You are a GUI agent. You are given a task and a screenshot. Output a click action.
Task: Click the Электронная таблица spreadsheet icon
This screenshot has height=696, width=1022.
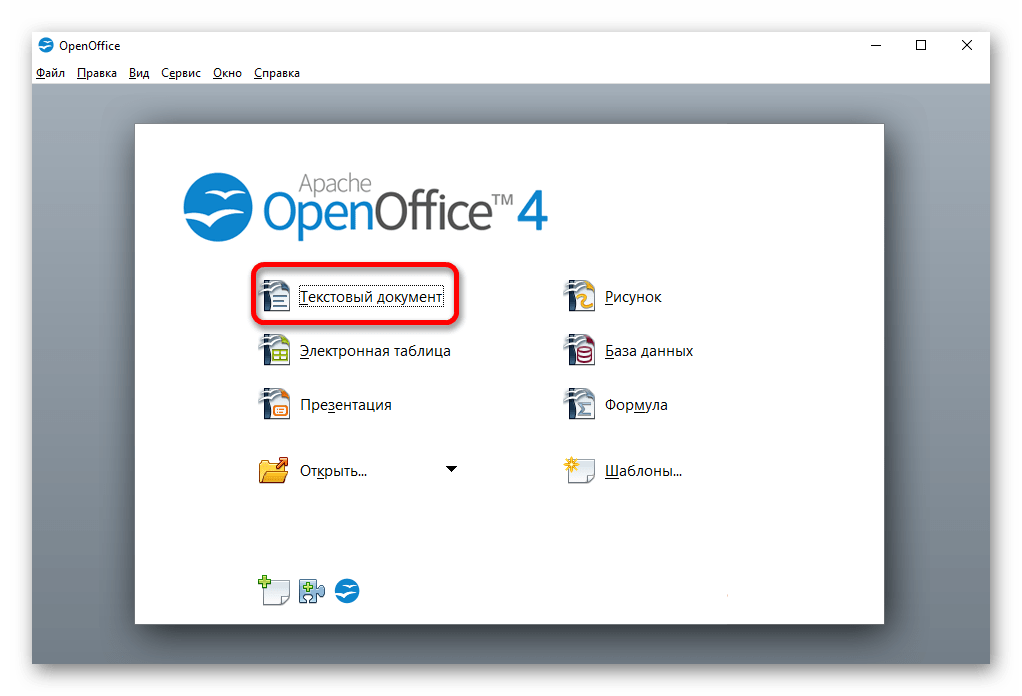(274, 350)
